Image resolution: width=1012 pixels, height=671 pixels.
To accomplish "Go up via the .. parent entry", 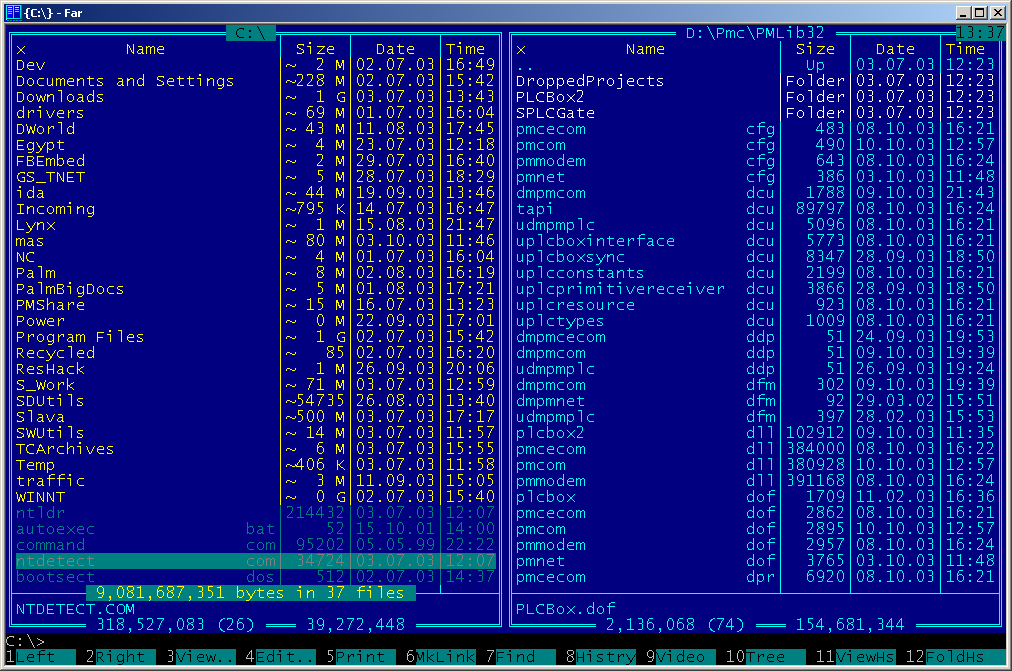I will coord(524,65).
